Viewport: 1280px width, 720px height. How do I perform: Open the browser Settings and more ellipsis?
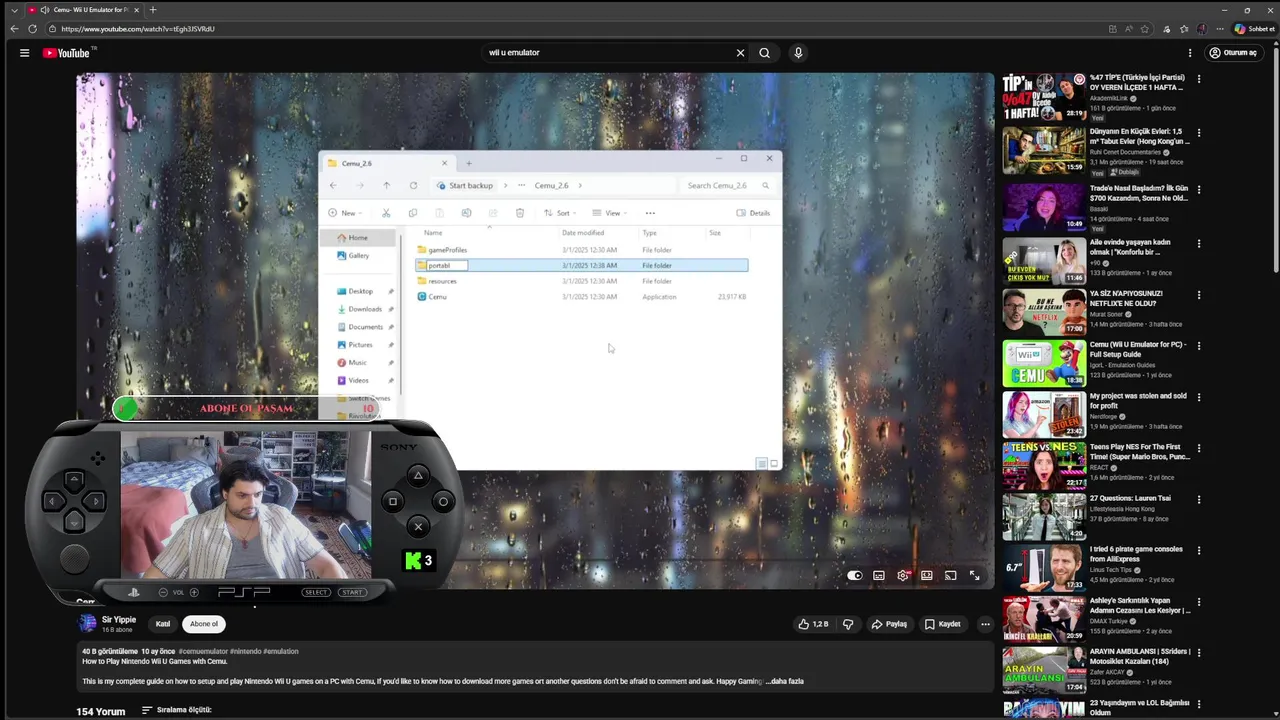pos(1220,29)
